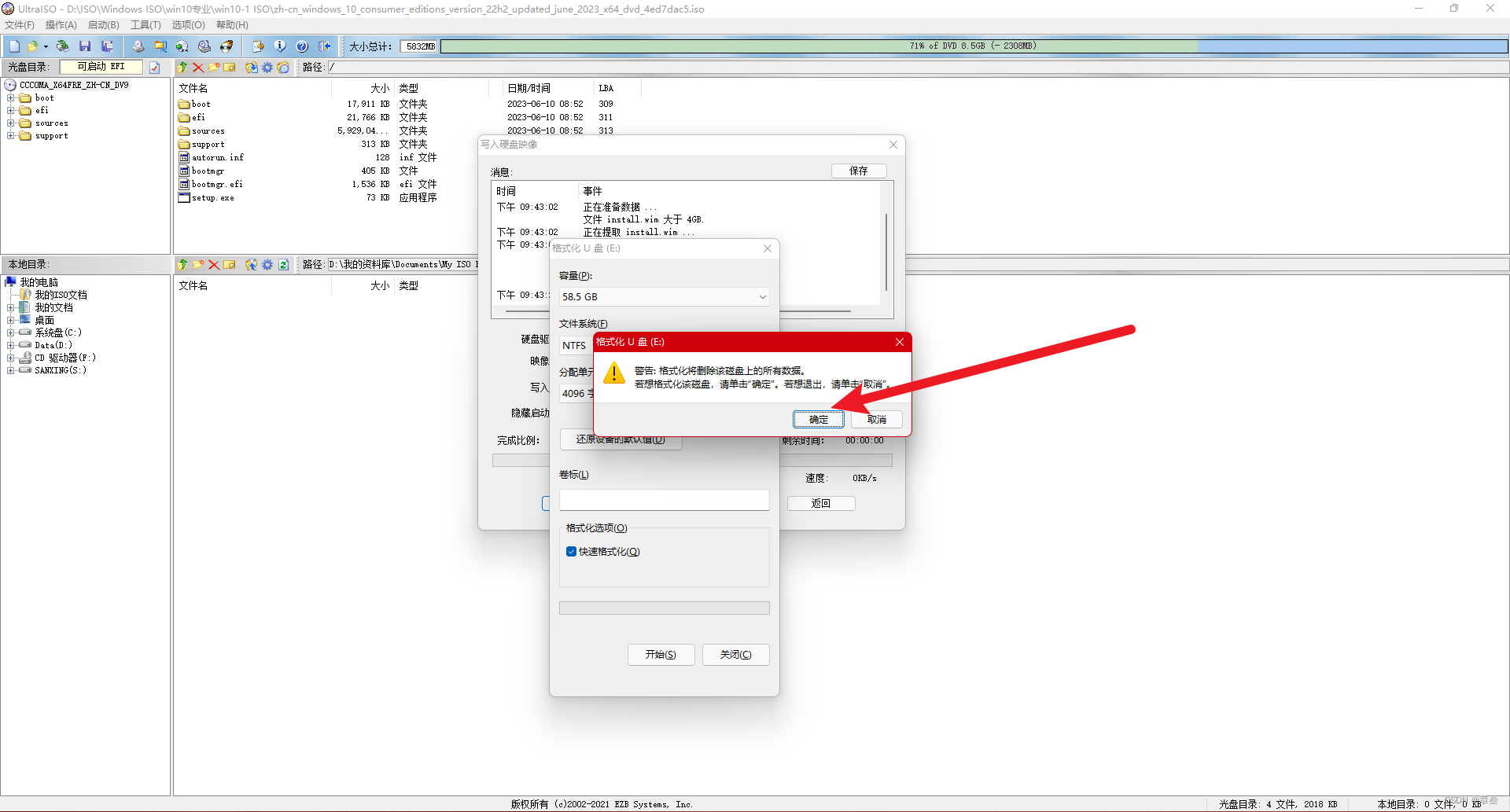
Task: Click the Mount to virtual drive icon
Action: pos(182,46)
